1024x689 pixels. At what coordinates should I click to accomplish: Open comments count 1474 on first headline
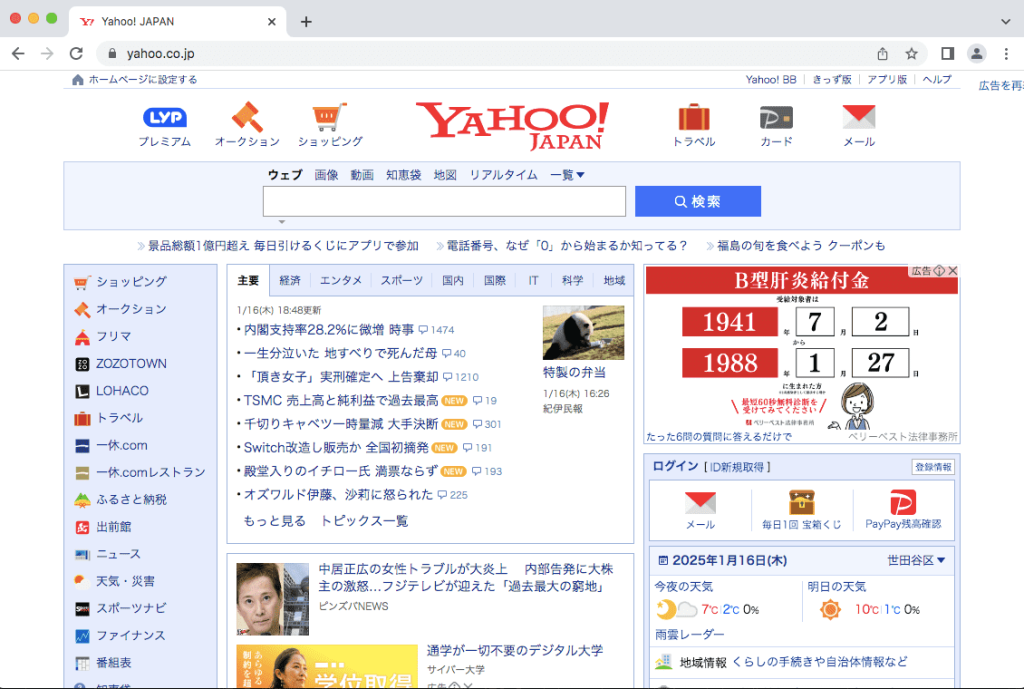tap(436, 330)
